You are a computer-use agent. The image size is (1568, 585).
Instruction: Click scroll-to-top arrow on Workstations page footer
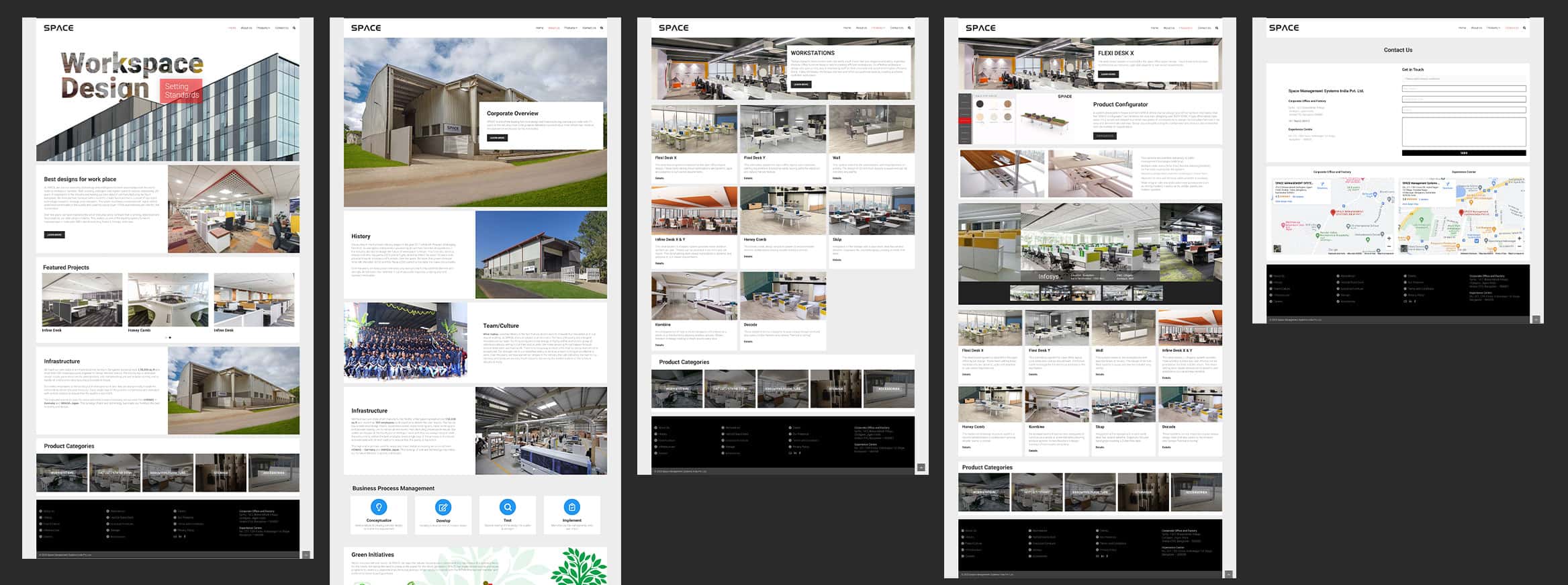[x=921, y=467]
